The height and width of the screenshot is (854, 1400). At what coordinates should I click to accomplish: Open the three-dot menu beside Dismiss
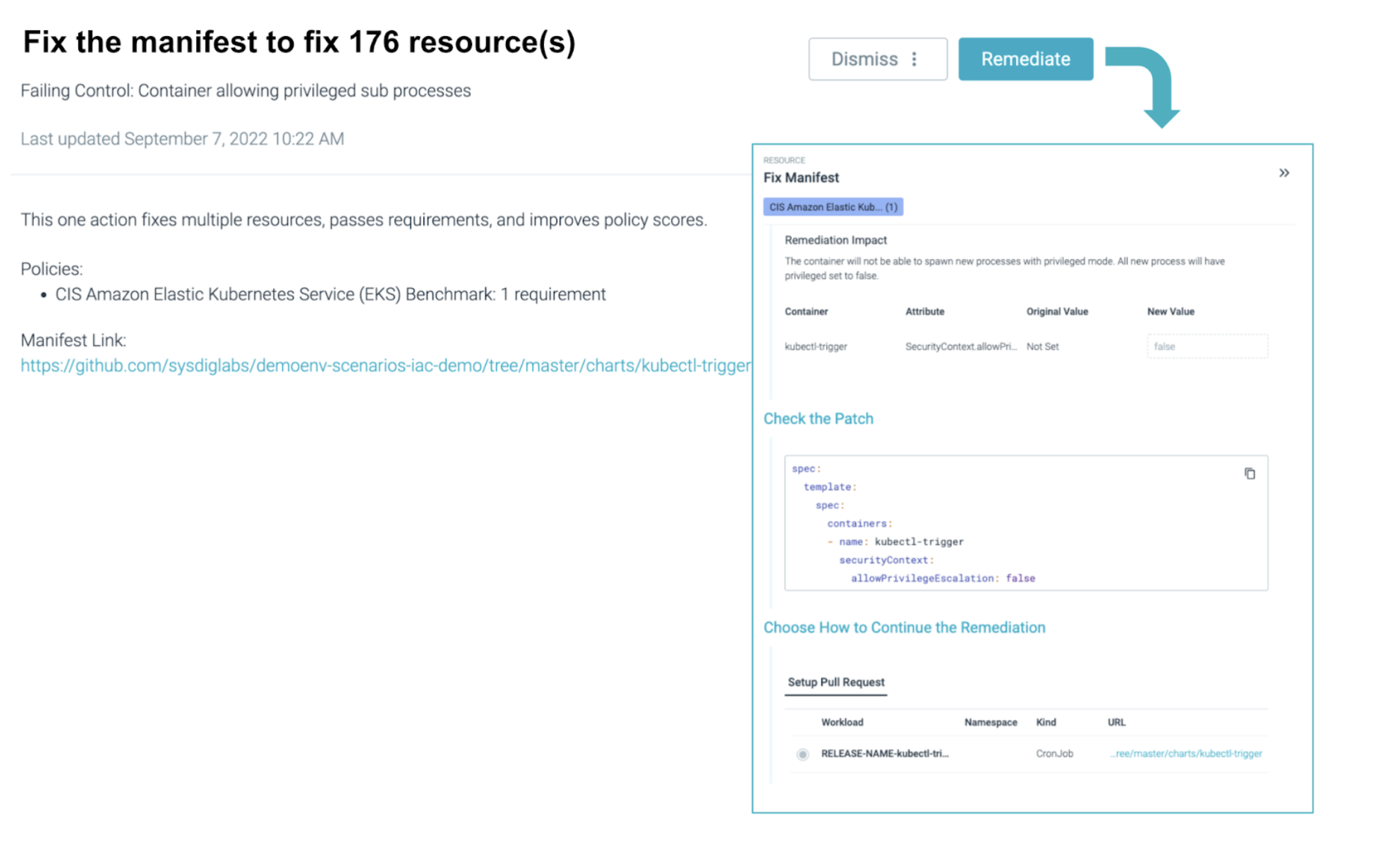point(915,59)
